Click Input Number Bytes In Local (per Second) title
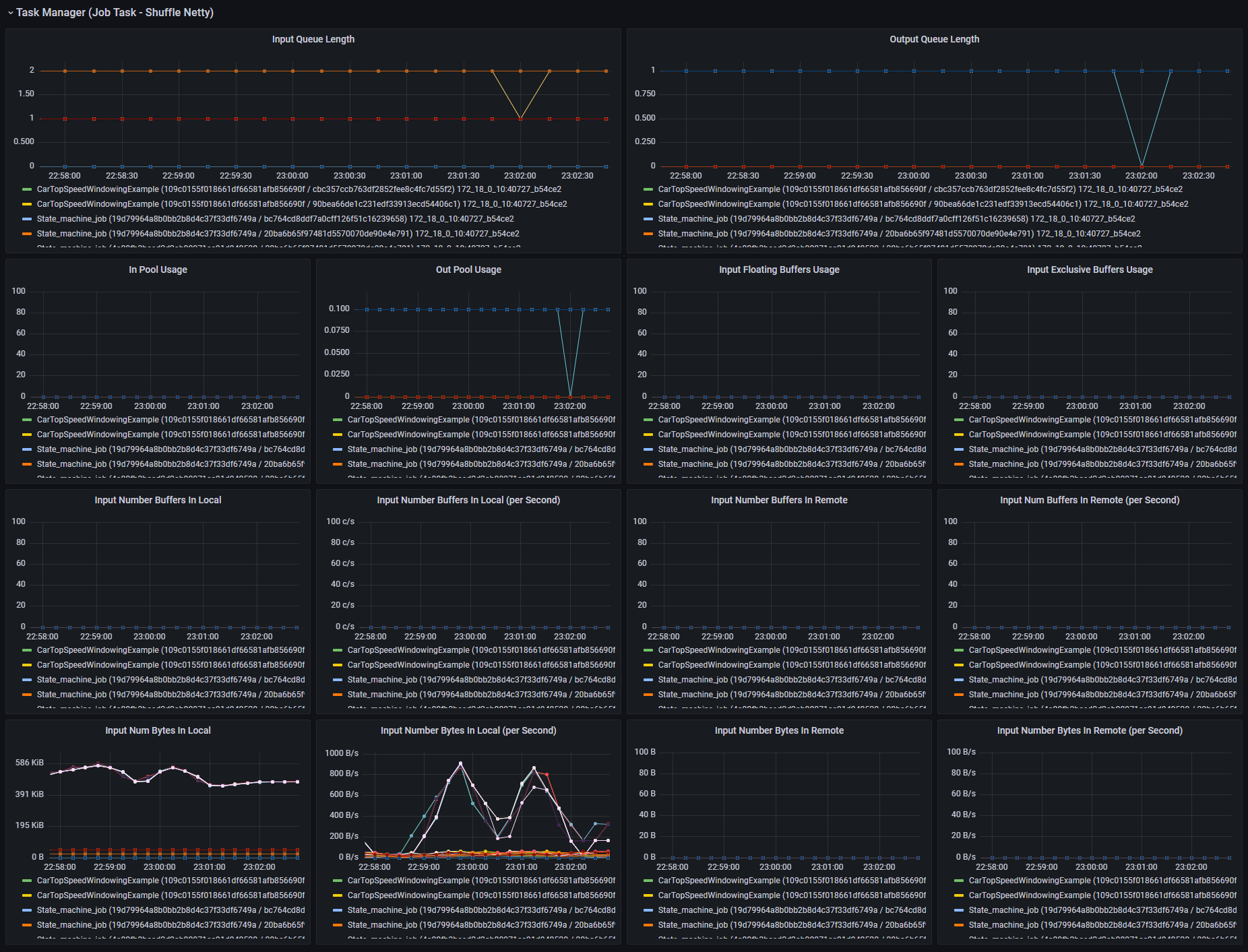 click(x=468, y=730)
